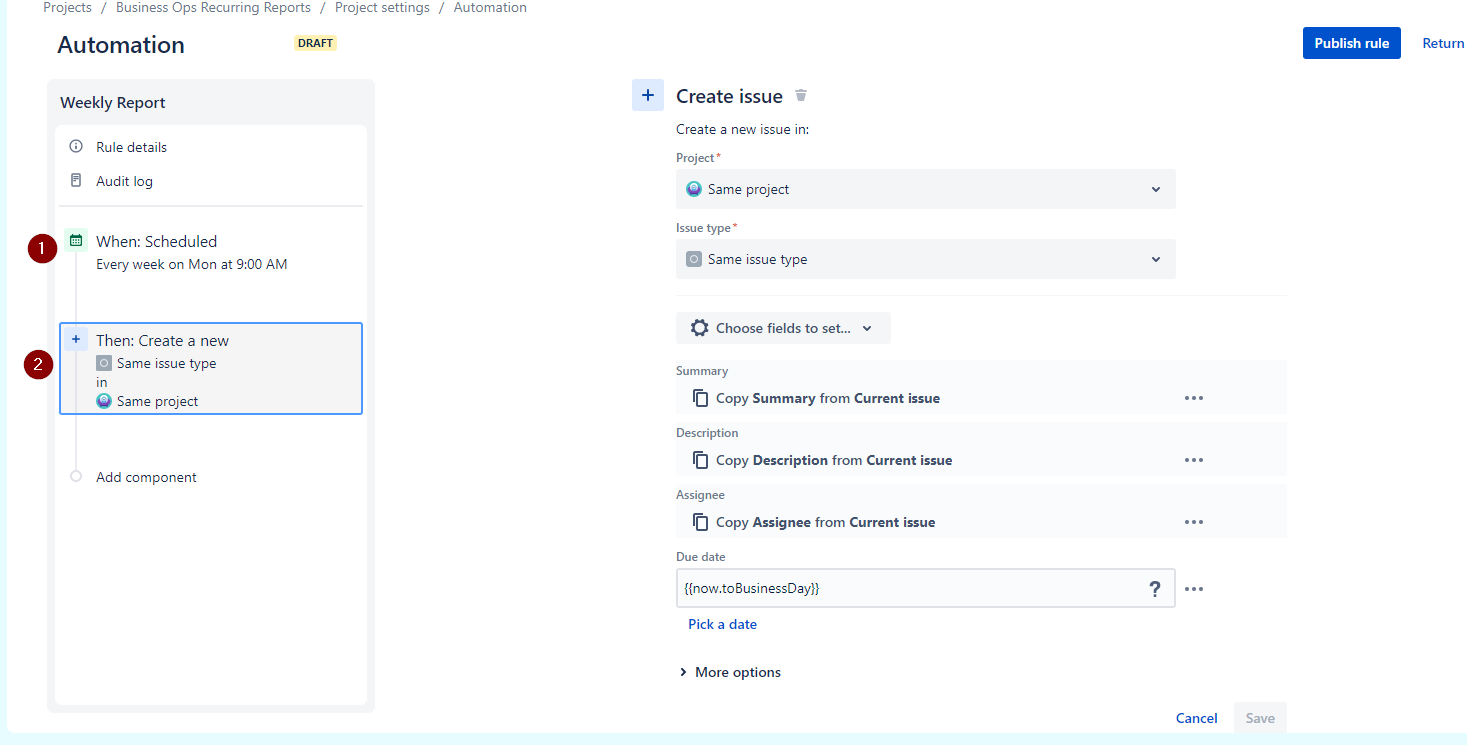The width and height of the screenshot is (1467, 745).
Task: Click the Return link
Action: coord(1443,43)
